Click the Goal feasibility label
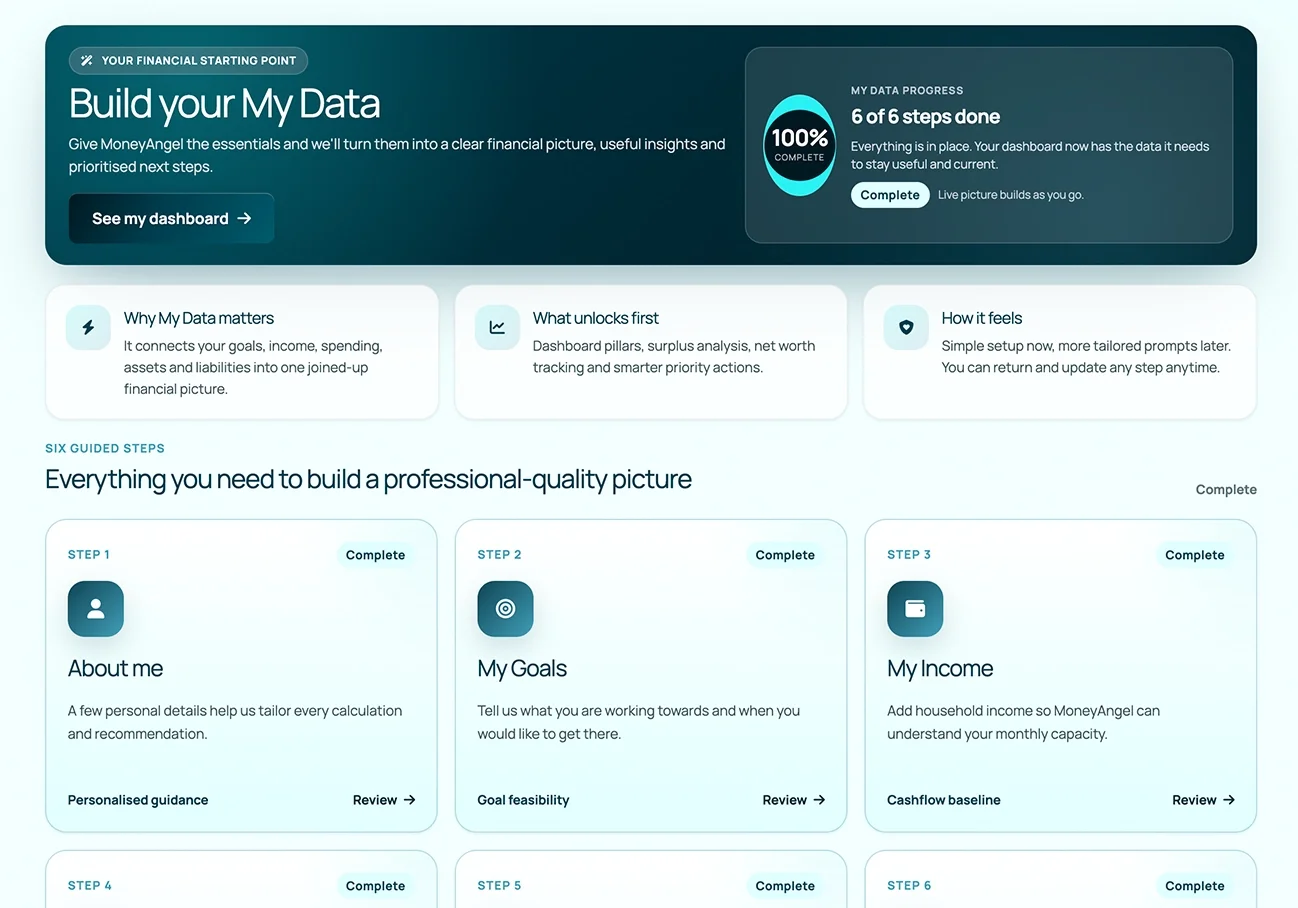1298x908 pixels. tap(523, 800)
